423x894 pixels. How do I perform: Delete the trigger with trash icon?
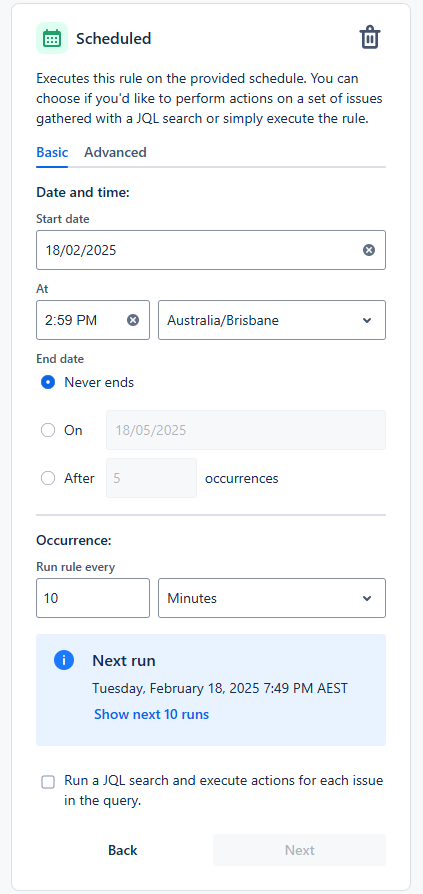369,38
